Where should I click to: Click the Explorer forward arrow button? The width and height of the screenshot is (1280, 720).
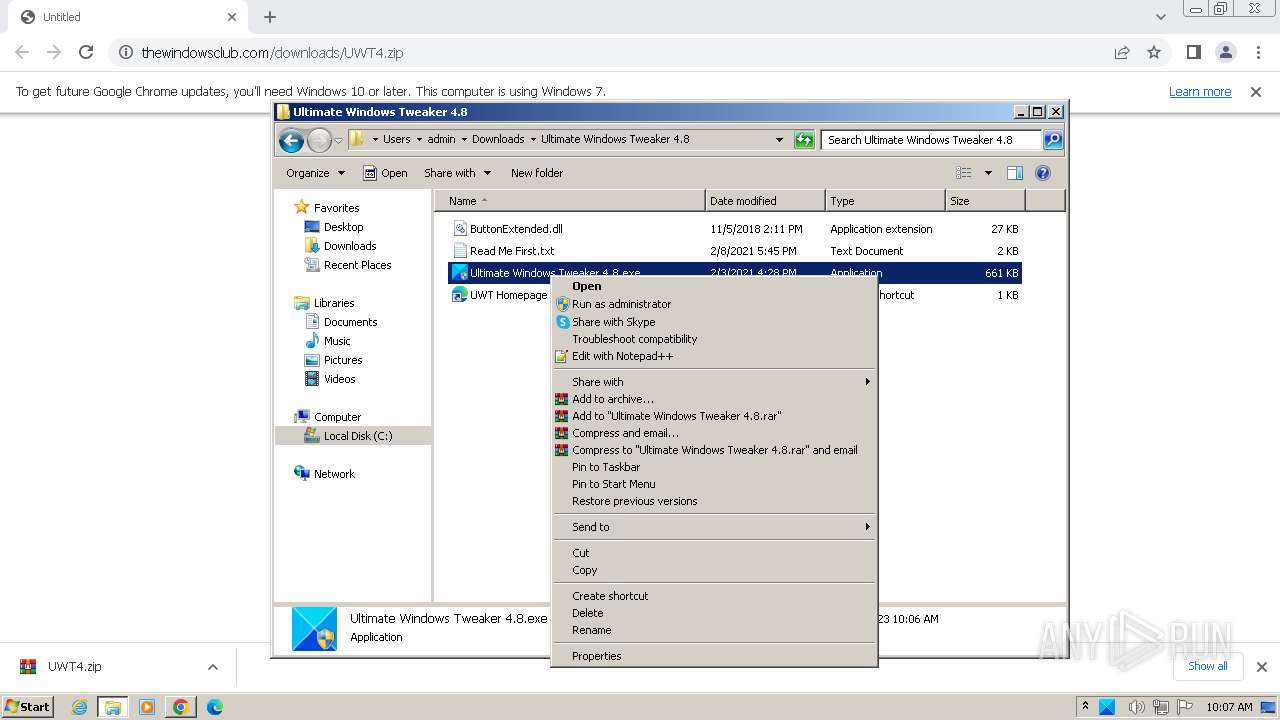319,140
